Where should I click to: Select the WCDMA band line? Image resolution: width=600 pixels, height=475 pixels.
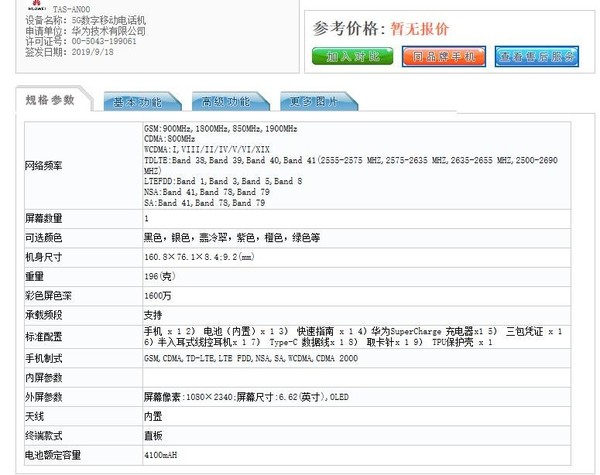point(207,149)
